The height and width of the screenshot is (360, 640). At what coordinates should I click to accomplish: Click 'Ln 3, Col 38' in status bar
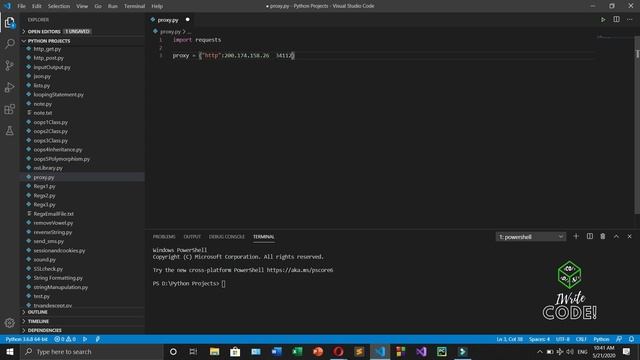(509, 339)
